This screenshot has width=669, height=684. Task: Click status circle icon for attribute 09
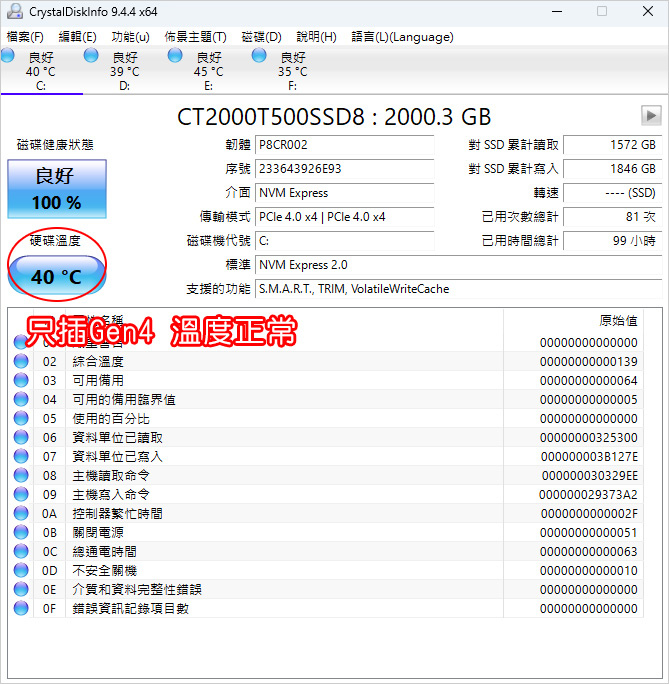tap(21, 494)
